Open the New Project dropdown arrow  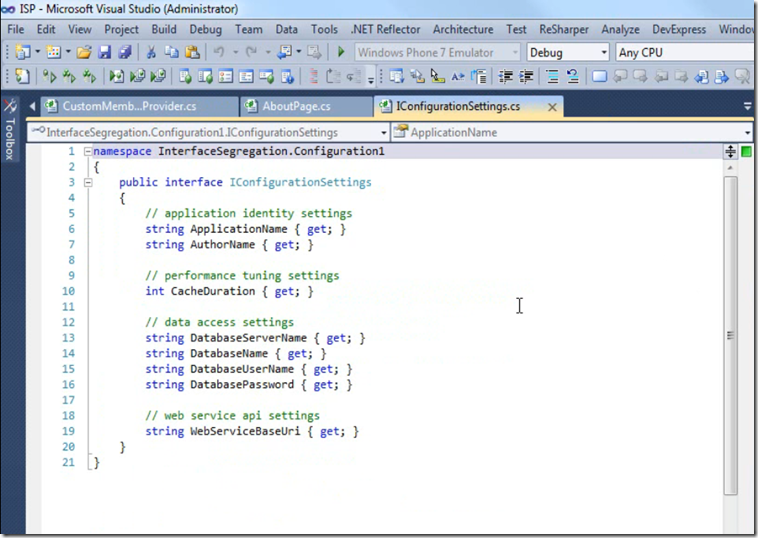37,52
